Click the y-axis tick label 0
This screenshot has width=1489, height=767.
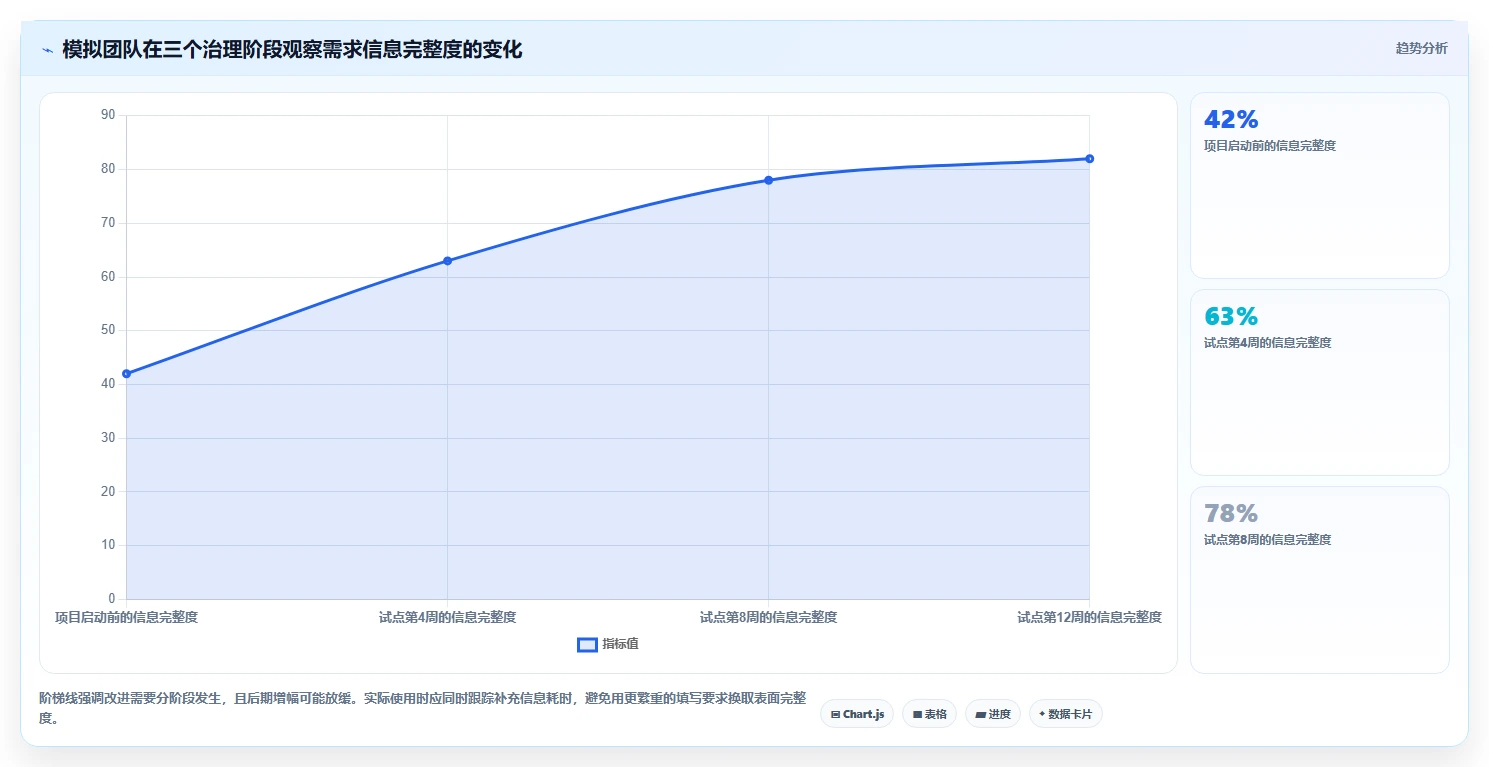pos(112,599)
